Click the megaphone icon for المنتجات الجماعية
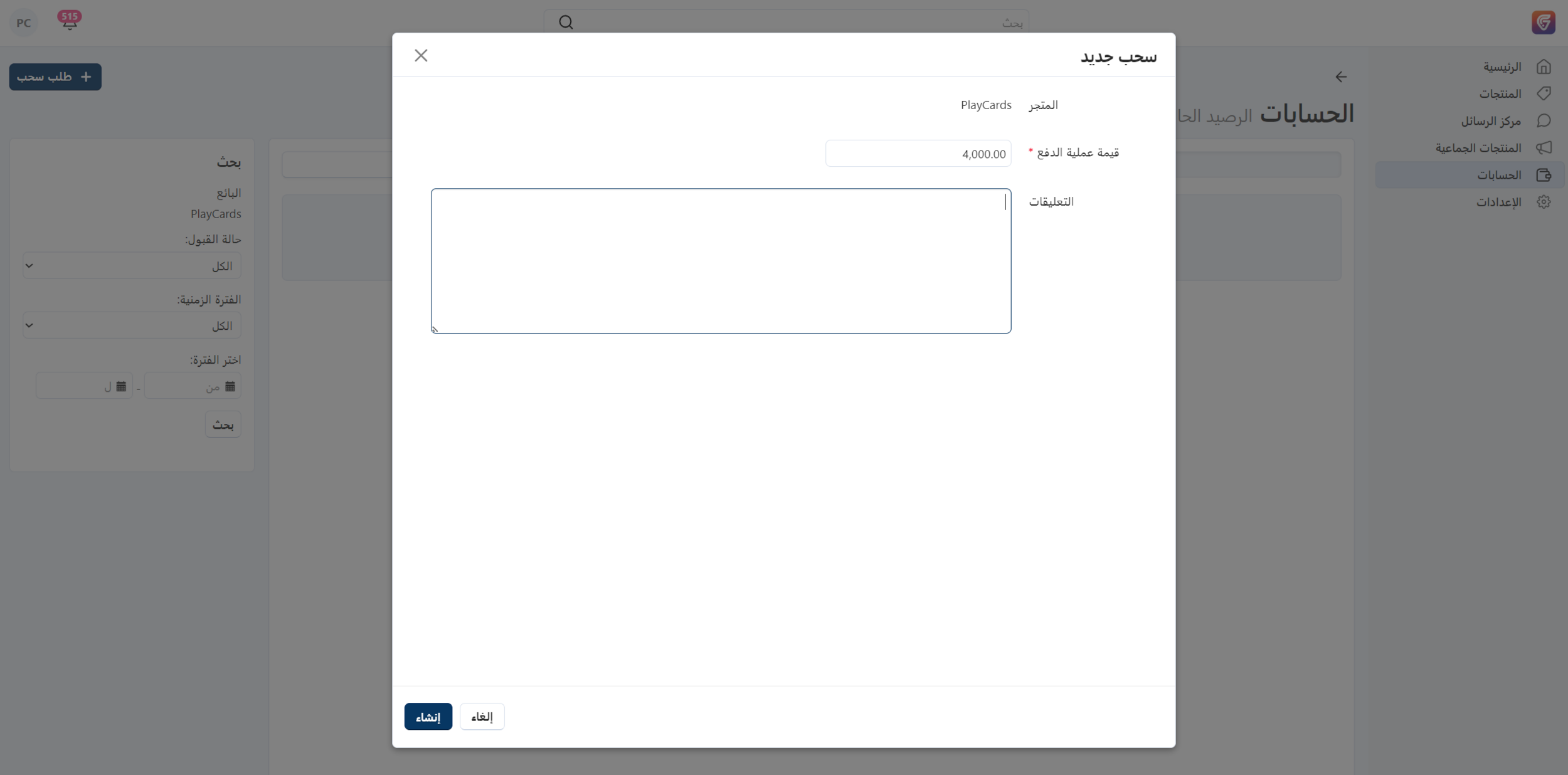The image size is (1568, 775). tap(1544, 148)
